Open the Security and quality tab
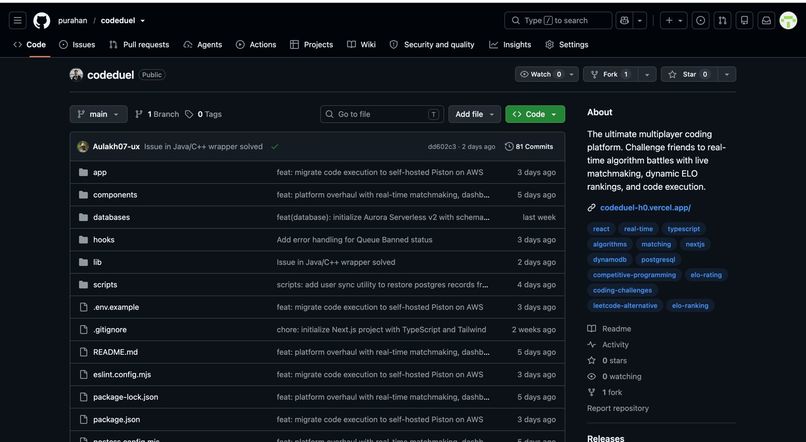806x442 pixels. click(432, 45)
